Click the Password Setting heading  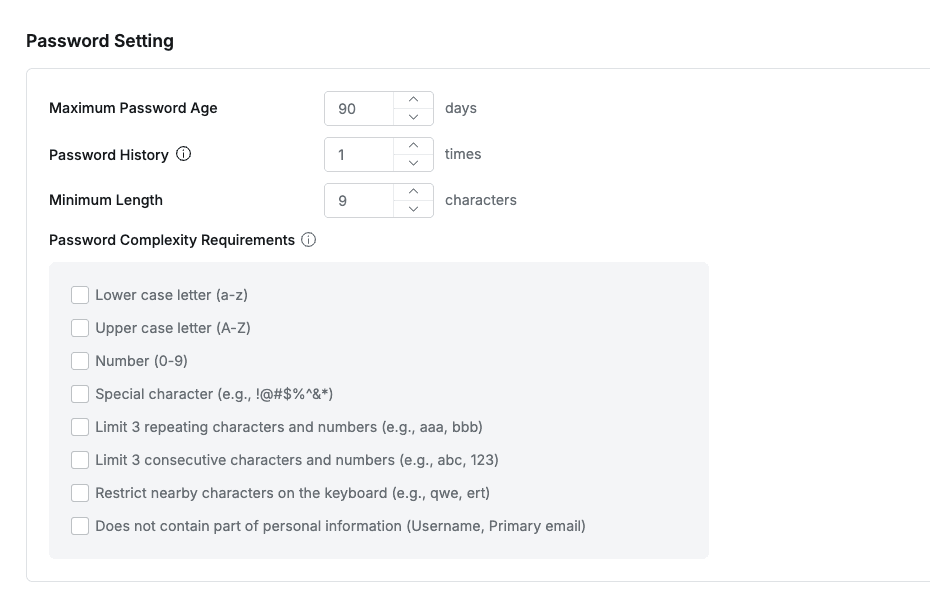100,41
